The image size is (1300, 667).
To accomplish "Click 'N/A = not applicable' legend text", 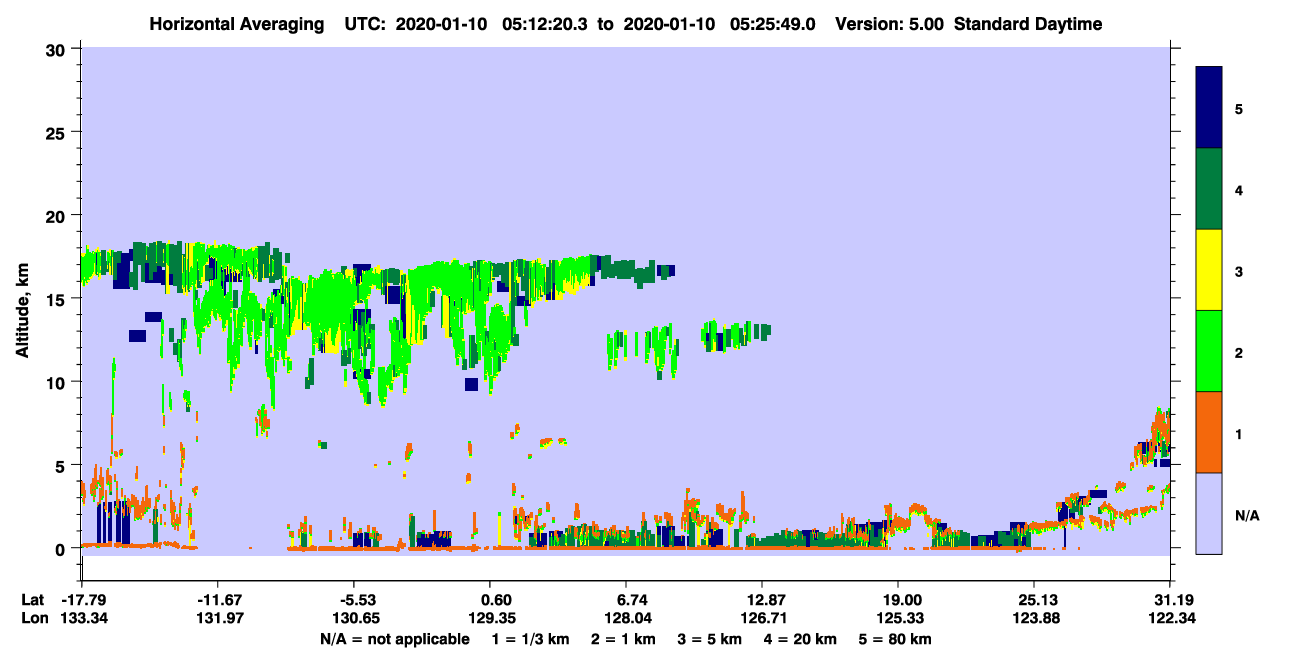I will (394, 639).
